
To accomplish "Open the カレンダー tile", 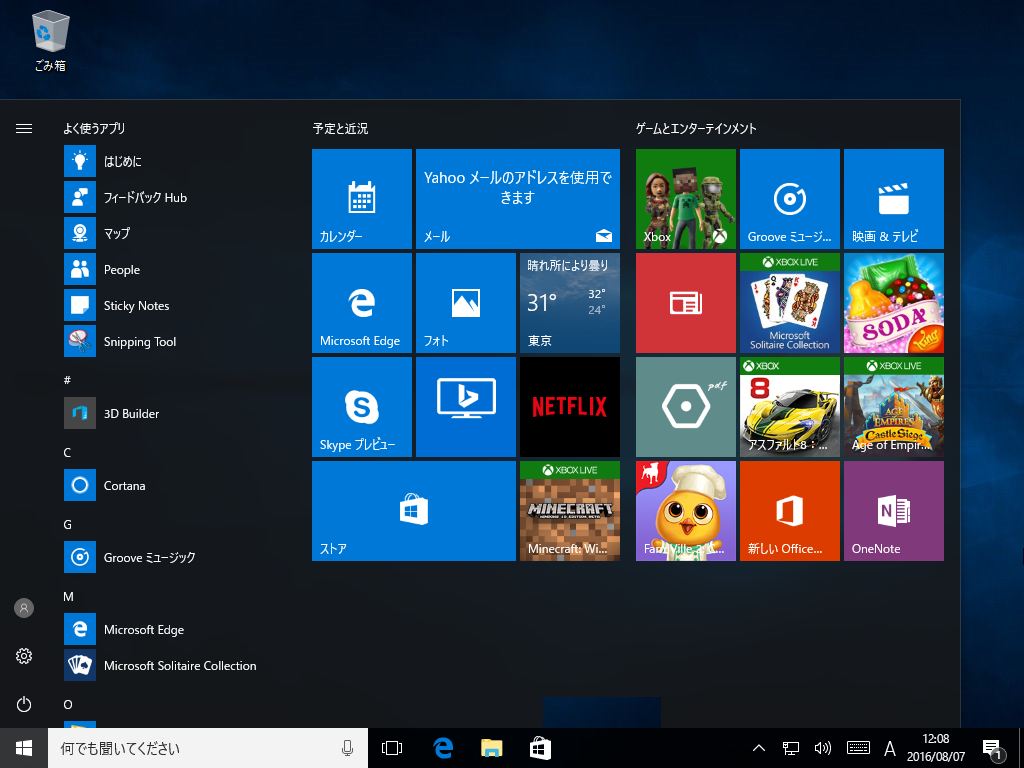I will [361, 199].
